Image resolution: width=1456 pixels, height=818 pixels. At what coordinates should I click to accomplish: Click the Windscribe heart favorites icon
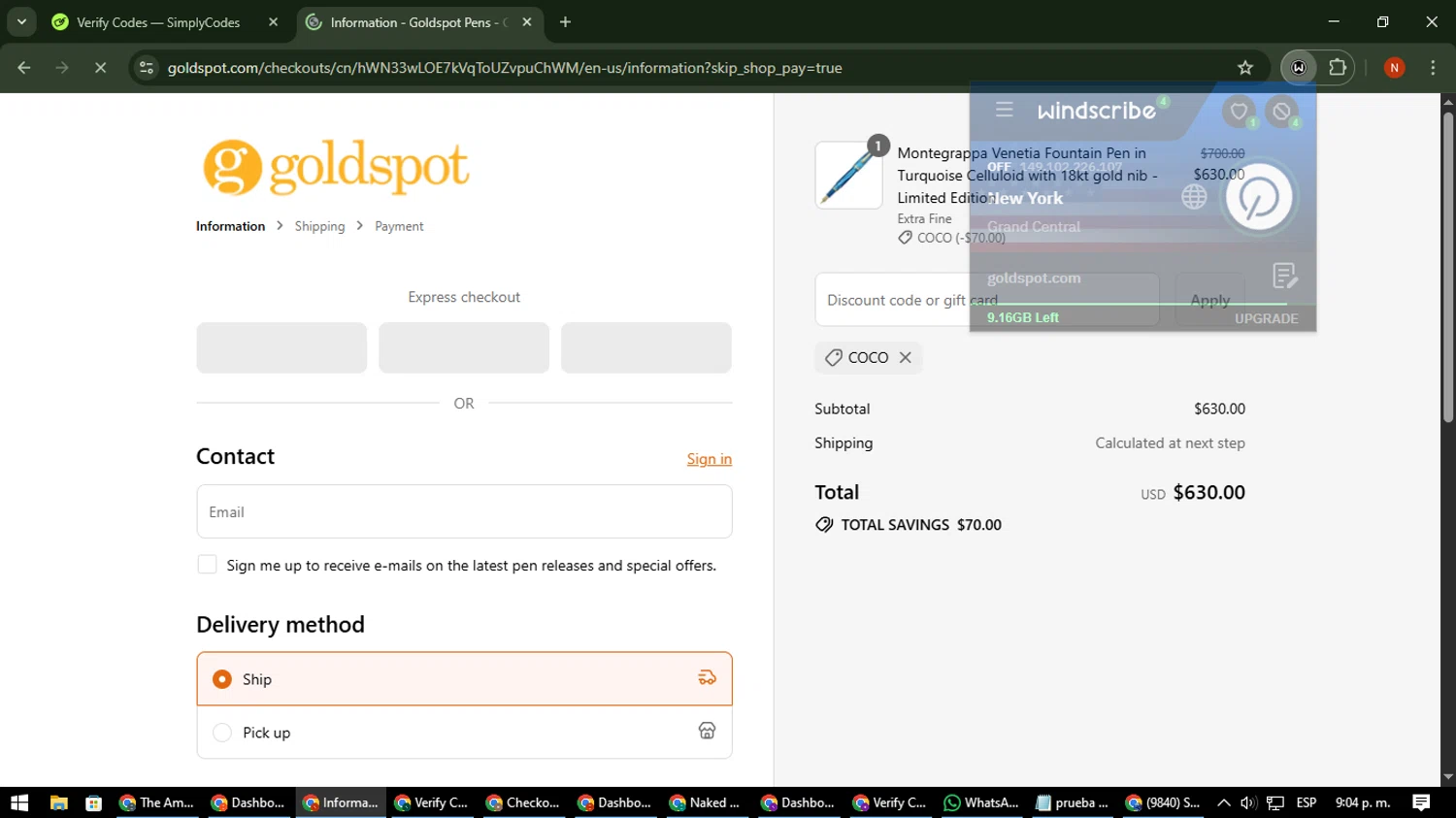(1239, 112)
